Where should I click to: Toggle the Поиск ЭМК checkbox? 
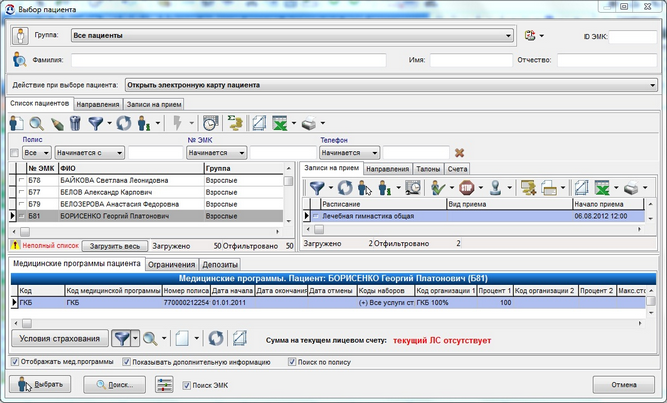click(x=186, y=385)
